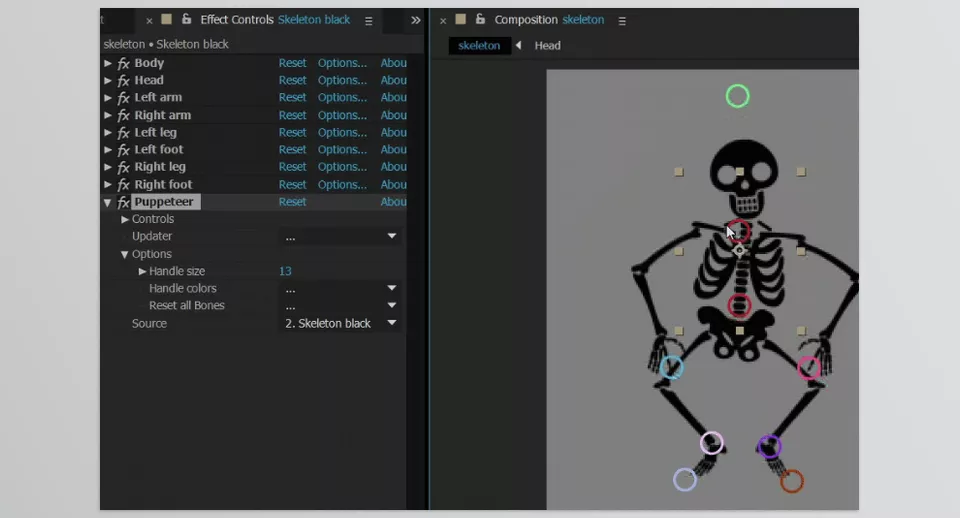This screenshot has width=960, height=518.
Task: Close the Effect Controls panel tab
Action: tap(149, 21)
